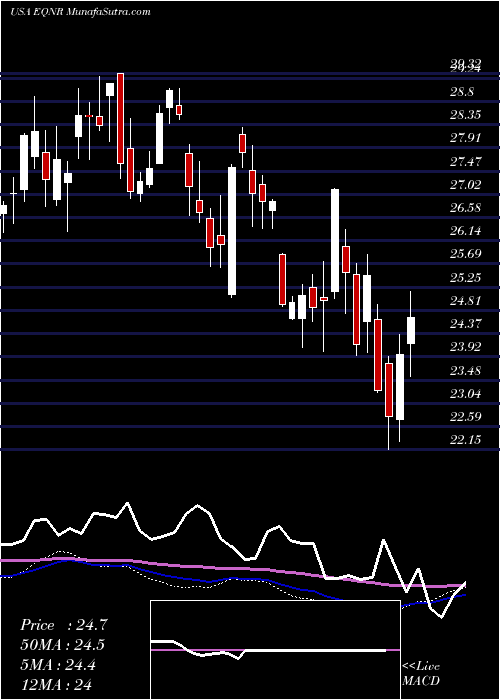Click the 28.8 price axis label

point(462,92)
